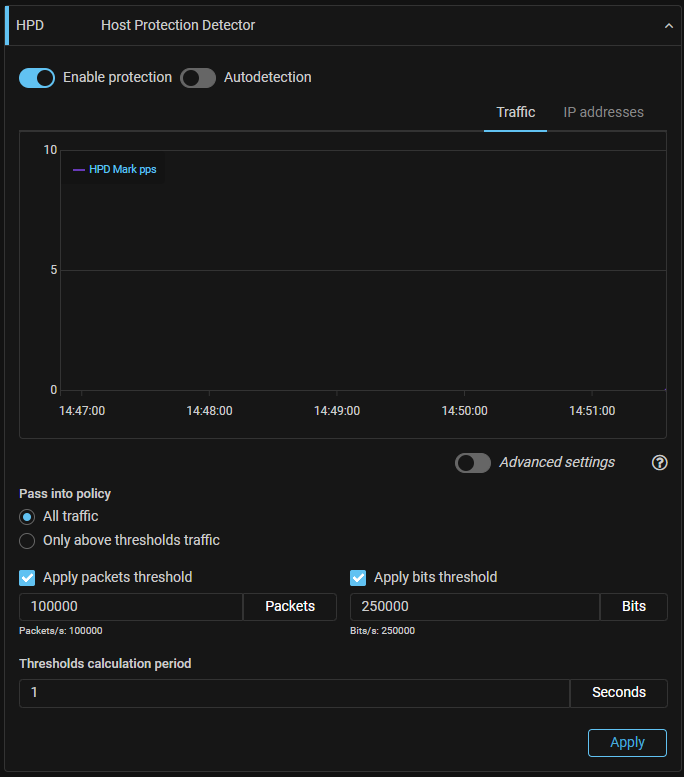Click the HPD panel header label
The width and height of the screenshot is (684, 777).
(31, 25)
